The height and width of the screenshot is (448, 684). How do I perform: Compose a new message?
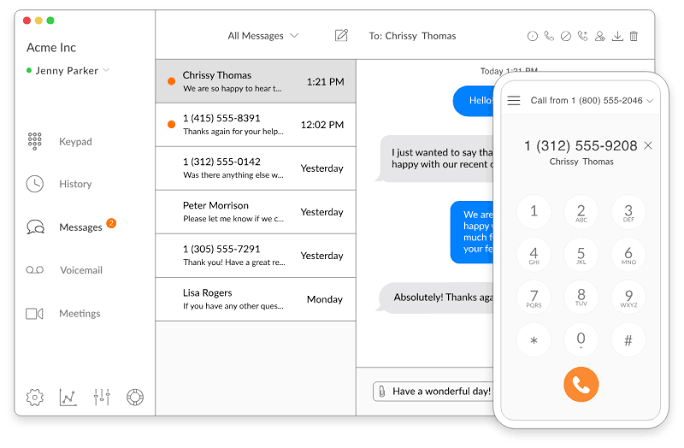(341, 35)
